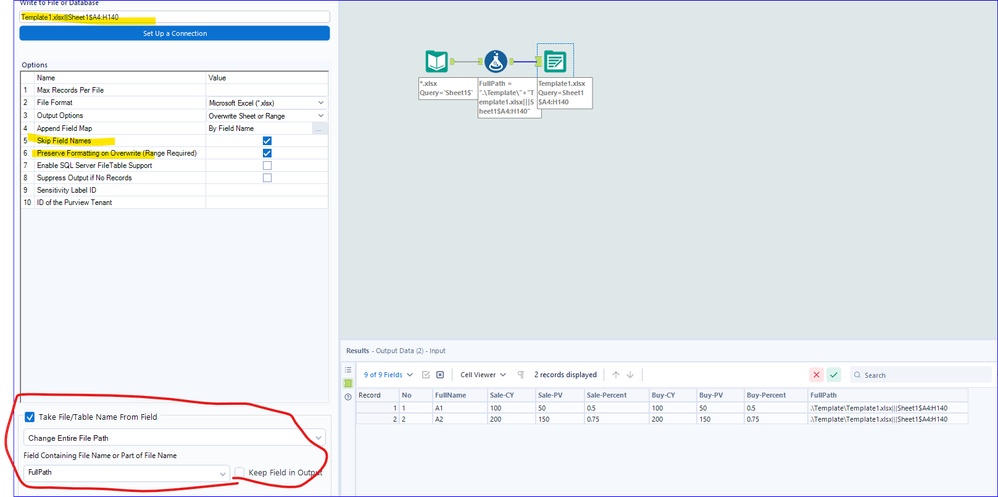Click the Set Up a Connection button
The height and width of the screenshot is (497, 998).
[x=174, y=33]
